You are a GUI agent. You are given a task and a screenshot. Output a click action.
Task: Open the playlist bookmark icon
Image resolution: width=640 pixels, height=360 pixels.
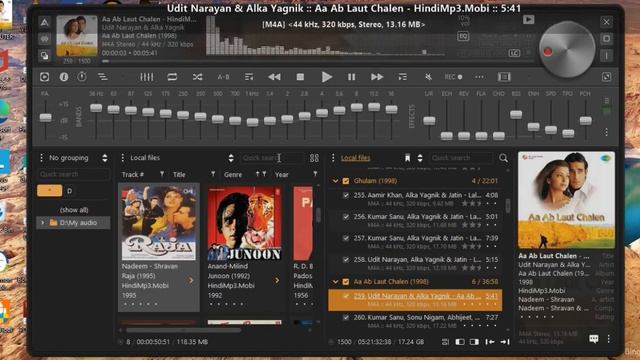[x=407, y=158]
